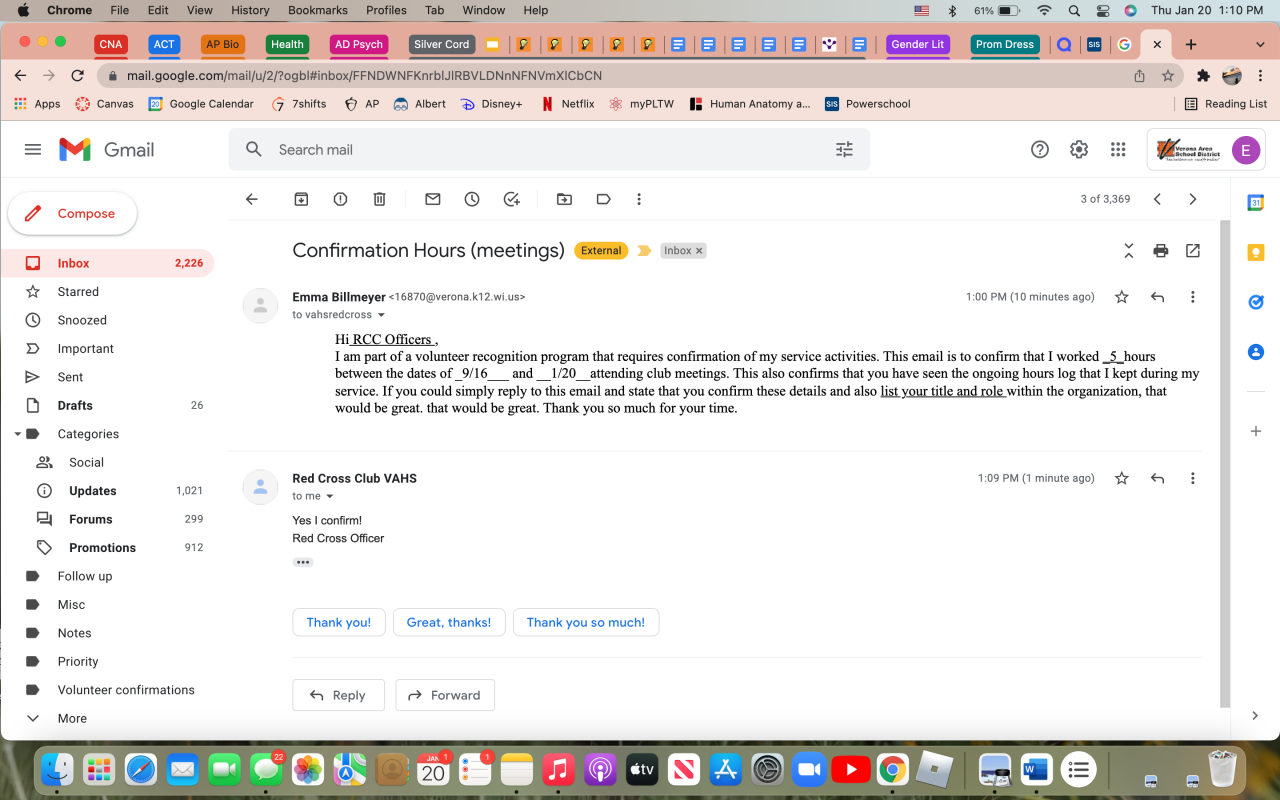
Task: Star Emma Billmeyer's message
Action: (1122, 297)
